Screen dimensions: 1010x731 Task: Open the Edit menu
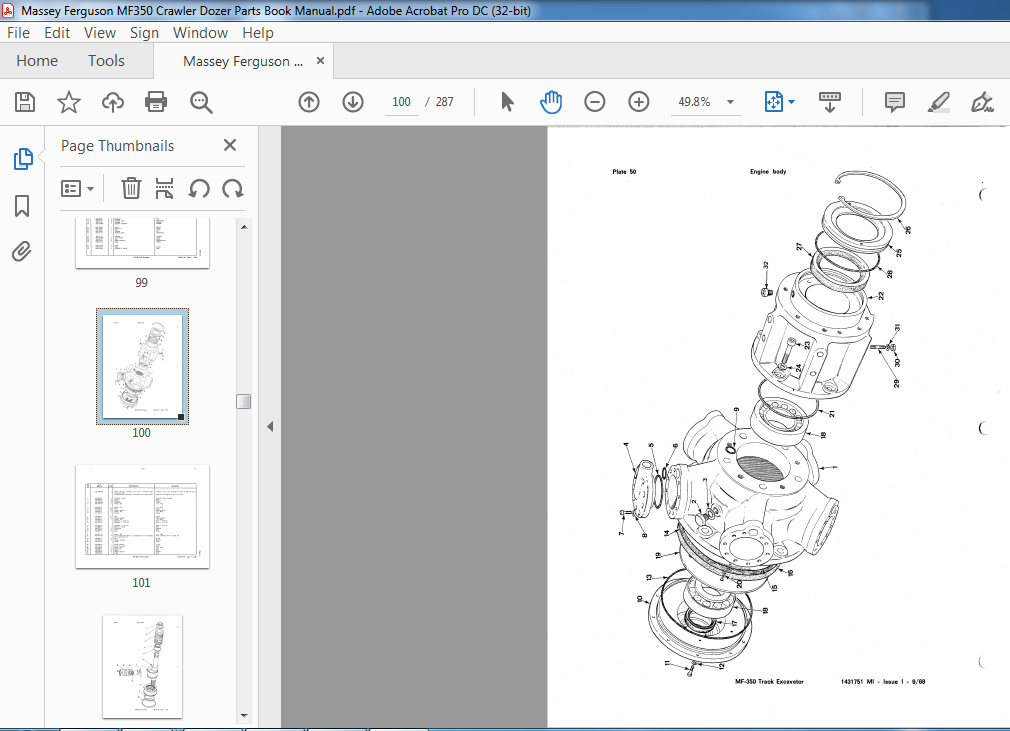pos(57,33)
